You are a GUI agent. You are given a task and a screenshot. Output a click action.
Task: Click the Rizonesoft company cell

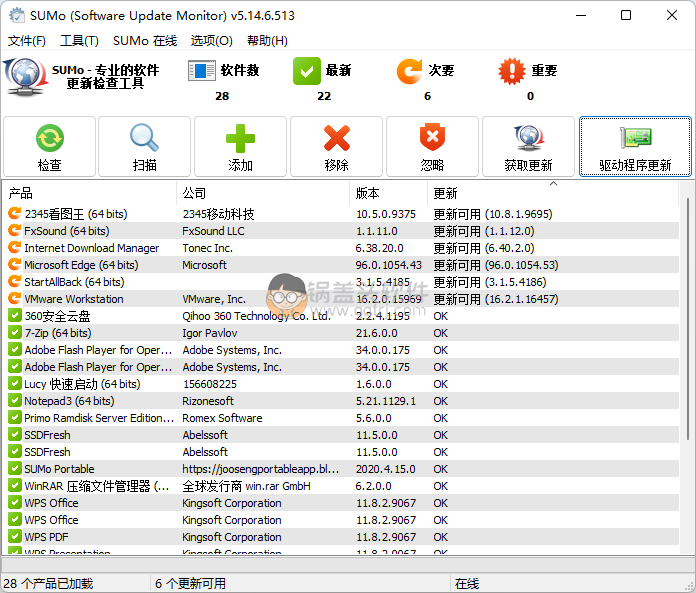(x=208, y=401)
